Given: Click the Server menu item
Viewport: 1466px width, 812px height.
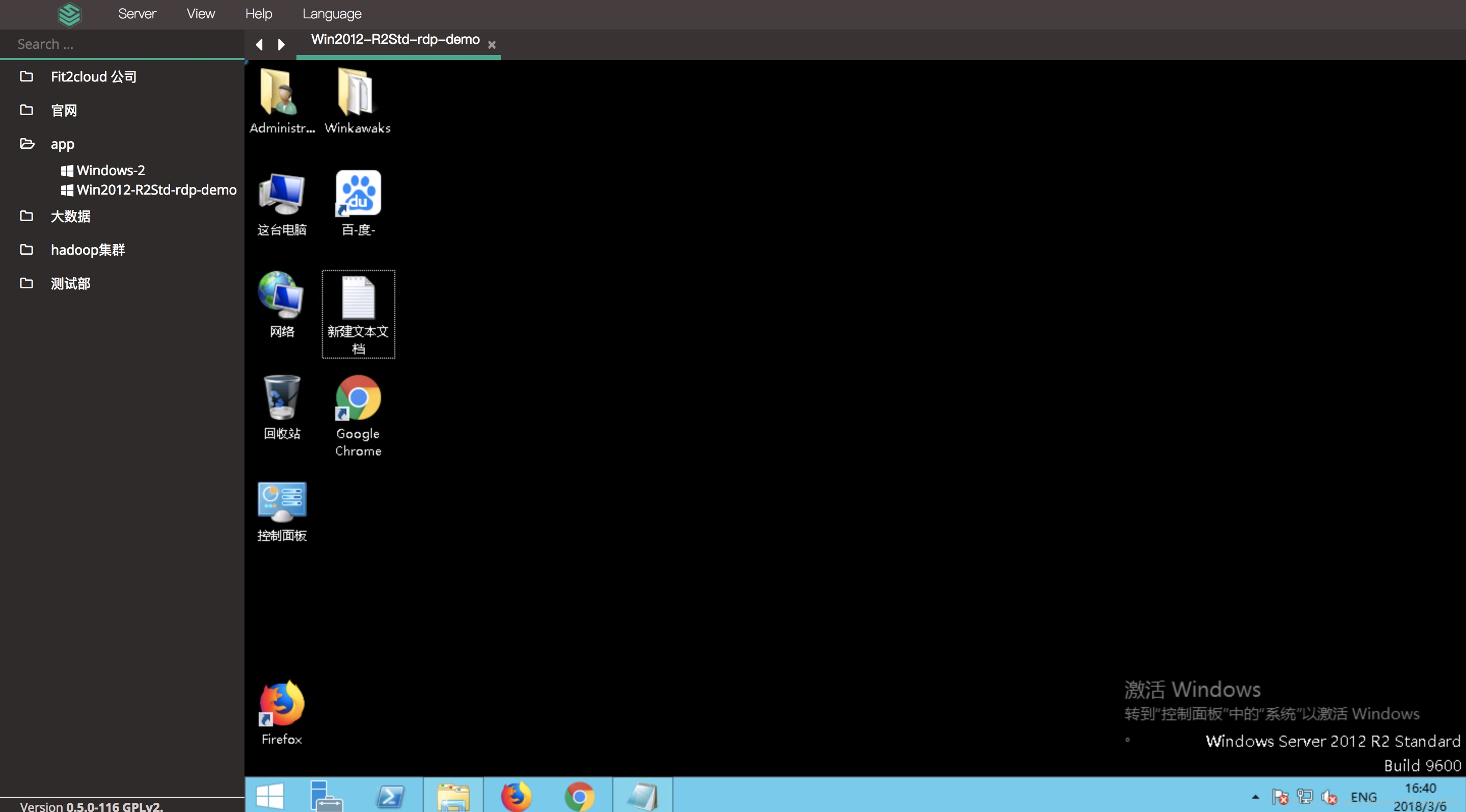Looking at the screenshot, I should coord(137,13).
